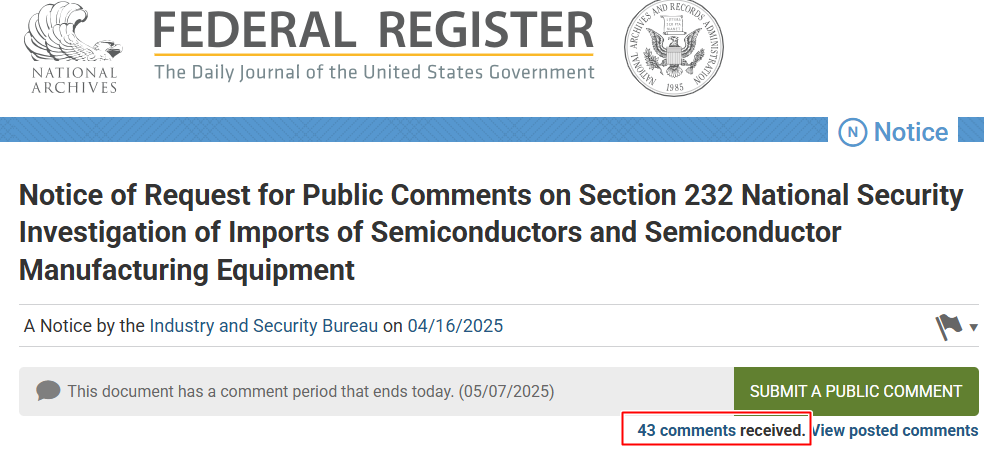The height and width of the screenshot is (466, 1001).
Task: Click the flag icon beside the date
Action: (x=949, y=327)
